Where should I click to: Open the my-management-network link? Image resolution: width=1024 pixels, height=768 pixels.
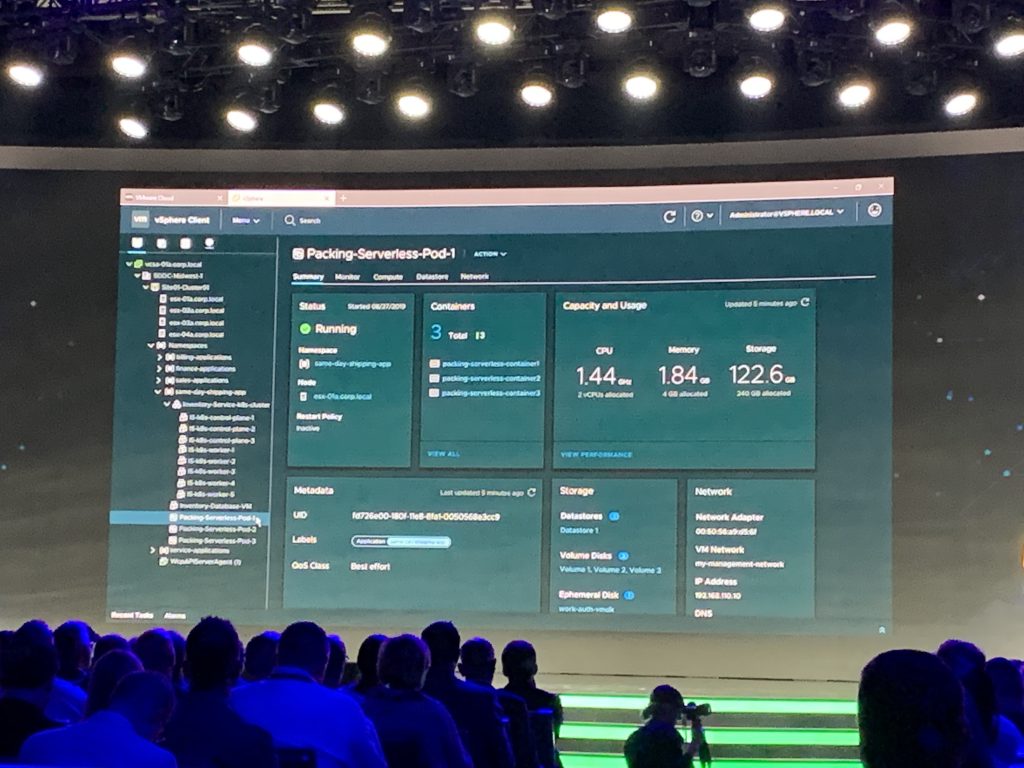coord(739,564)
